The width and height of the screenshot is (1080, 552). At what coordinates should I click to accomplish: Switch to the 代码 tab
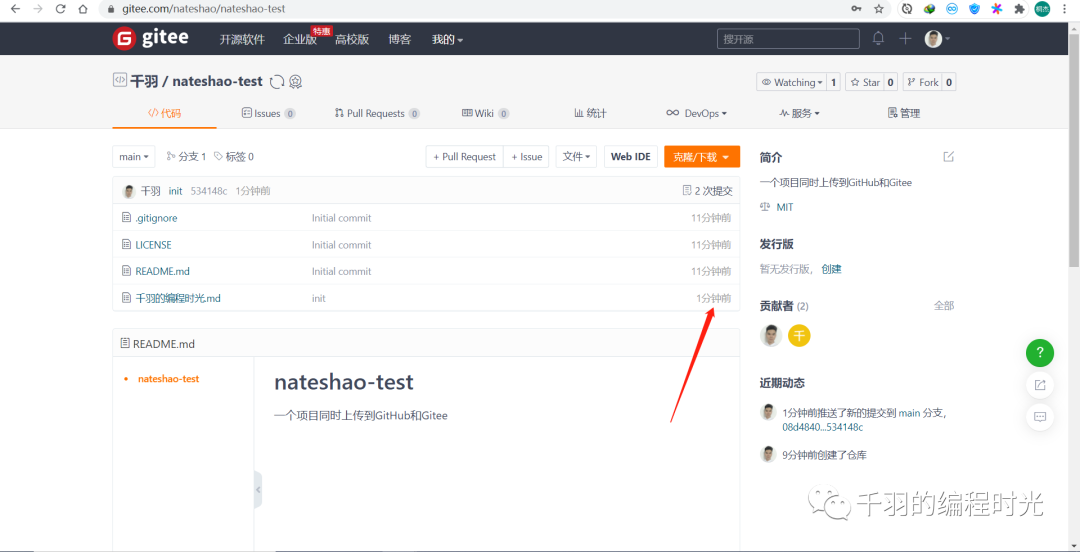[x=165, y=113]
